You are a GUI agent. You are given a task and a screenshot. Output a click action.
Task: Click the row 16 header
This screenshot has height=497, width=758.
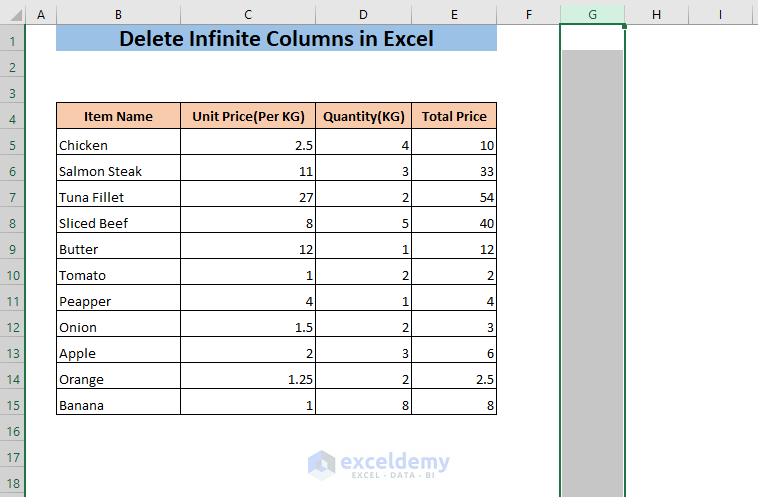[x=13, y=431]
